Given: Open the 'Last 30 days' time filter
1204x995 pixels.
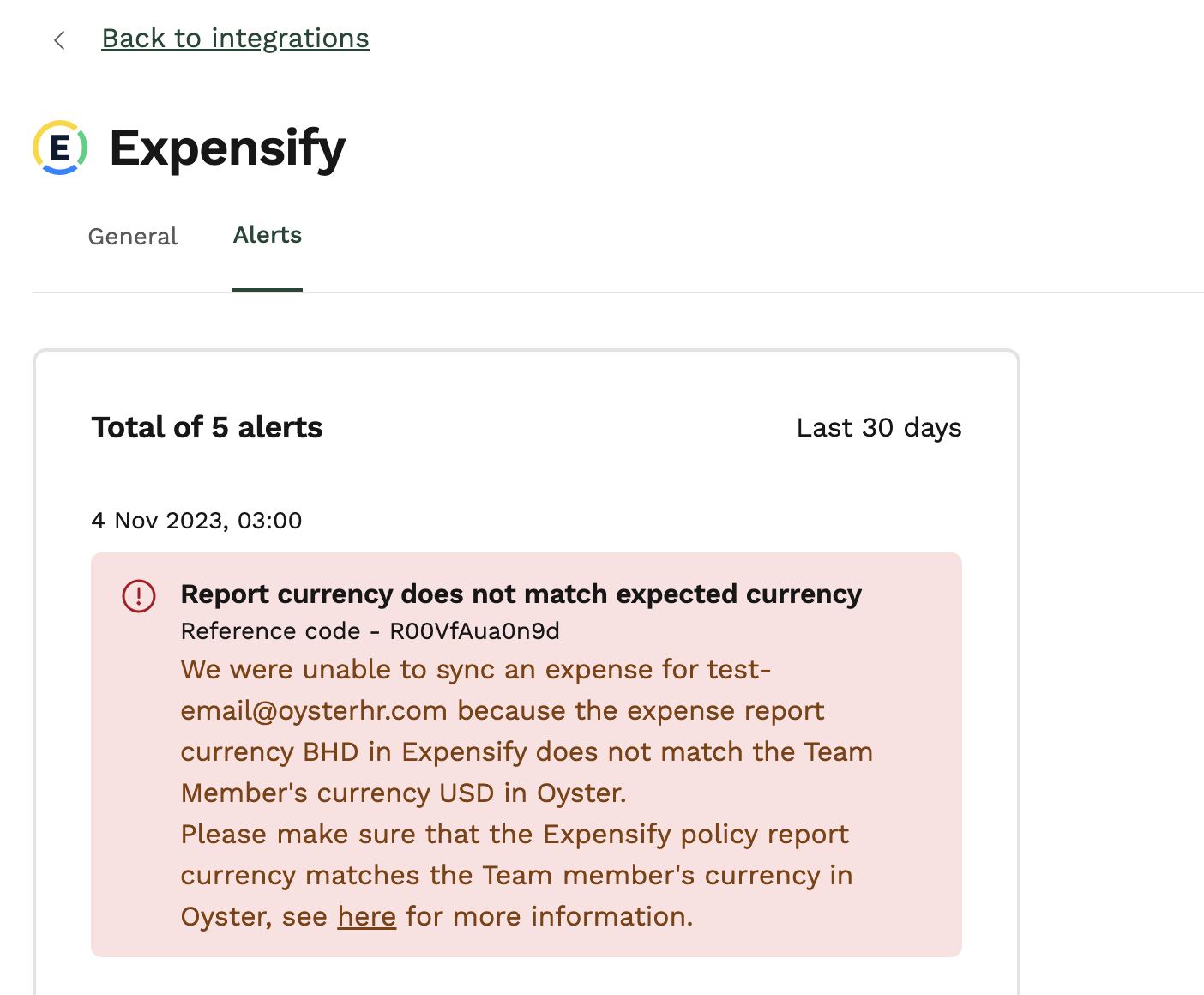Looking at the screenshot, I should point(878,427).
